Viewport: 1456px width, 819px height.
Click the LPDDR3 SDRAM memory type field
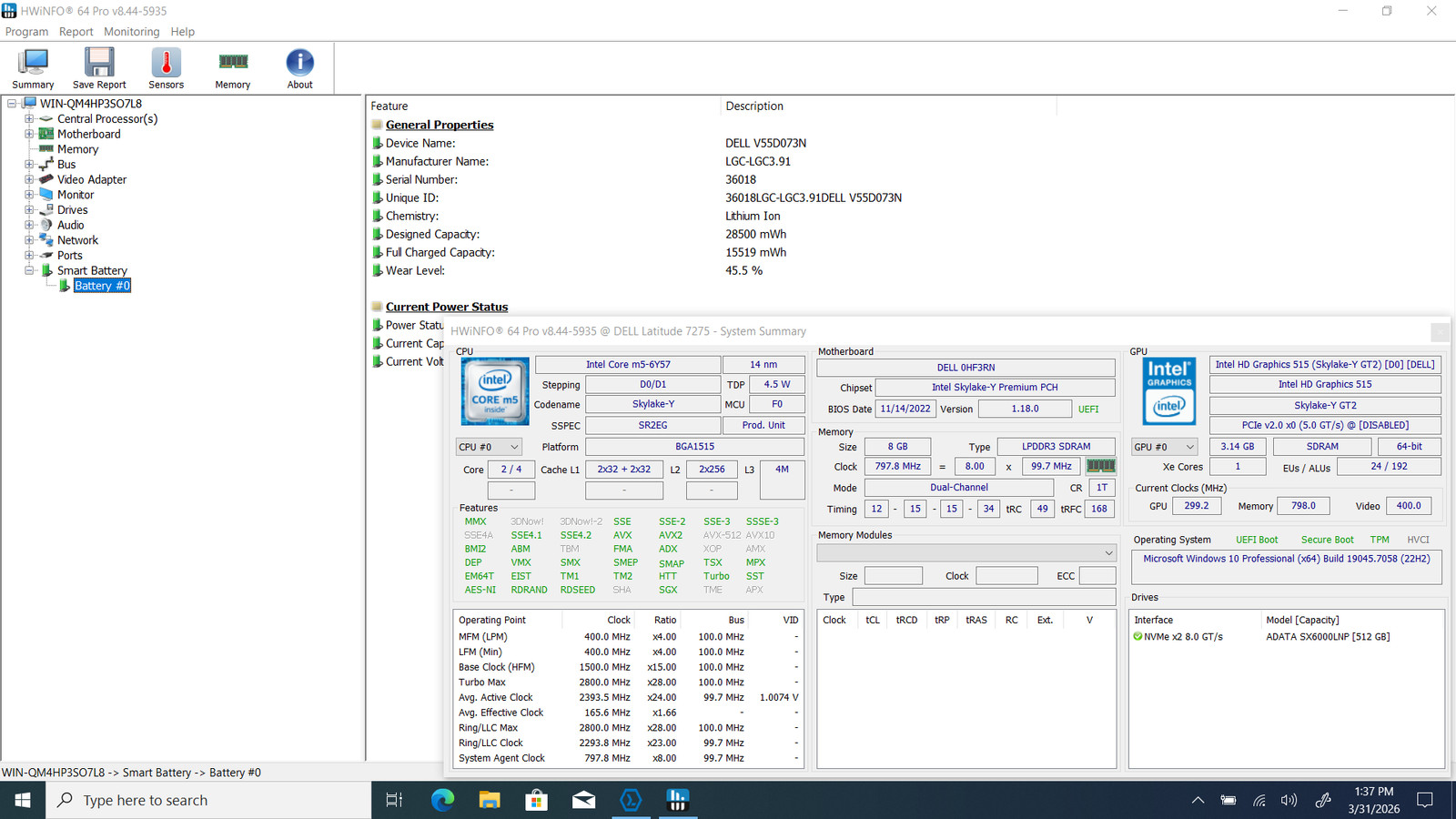click(x=1056, y=447)
